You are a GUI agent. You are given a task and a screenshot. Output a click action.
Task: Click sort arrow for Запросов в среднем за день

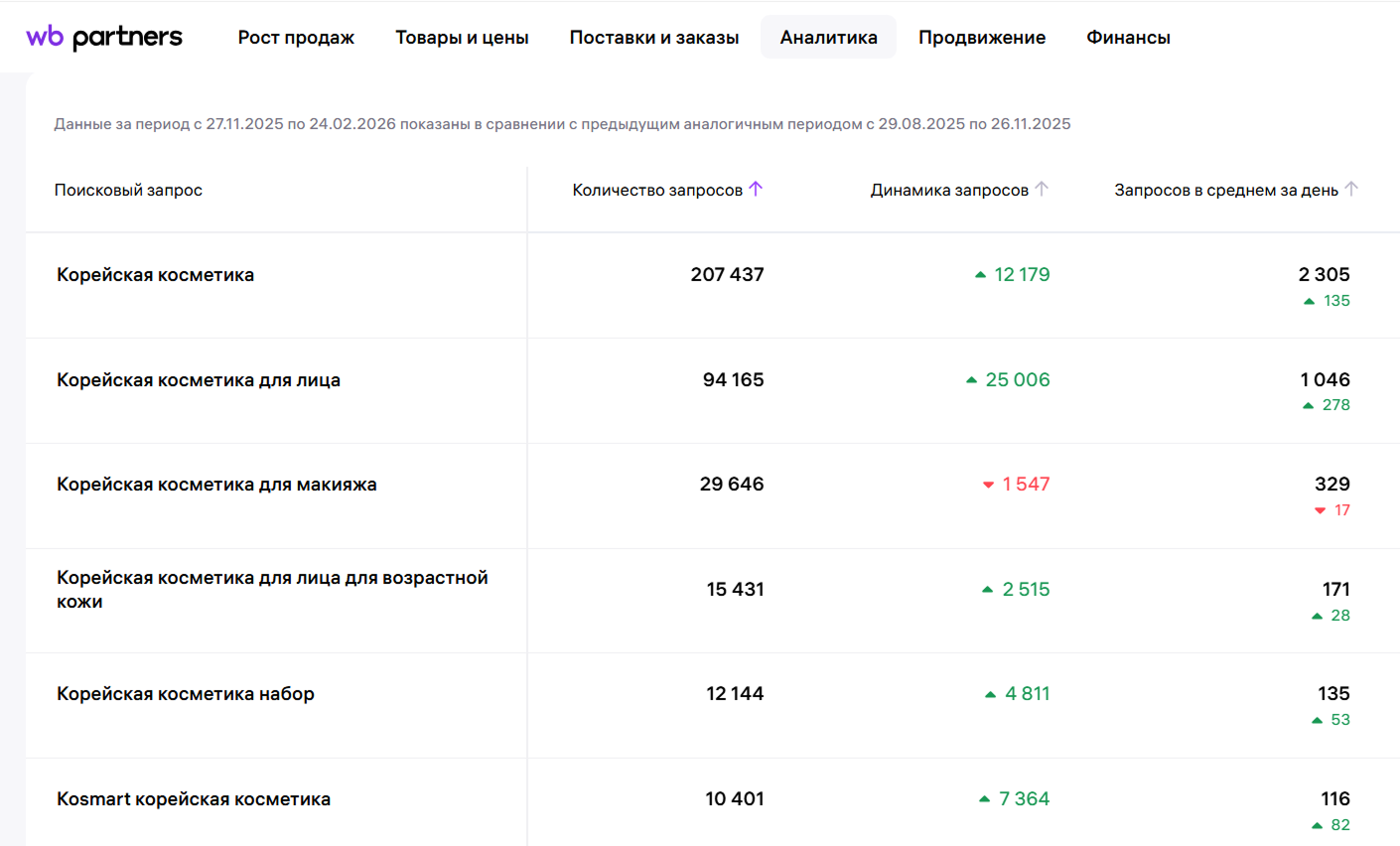(x=1351, y=189)
